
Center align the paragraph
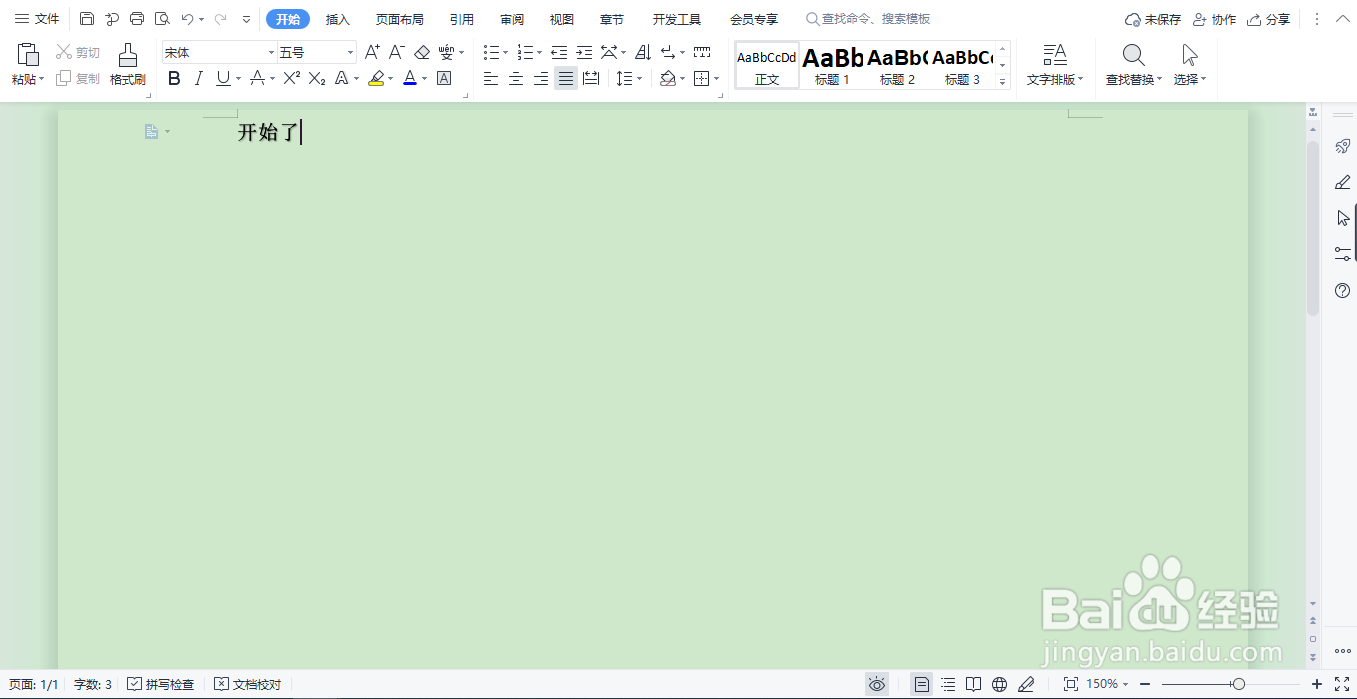click(516, 78)
